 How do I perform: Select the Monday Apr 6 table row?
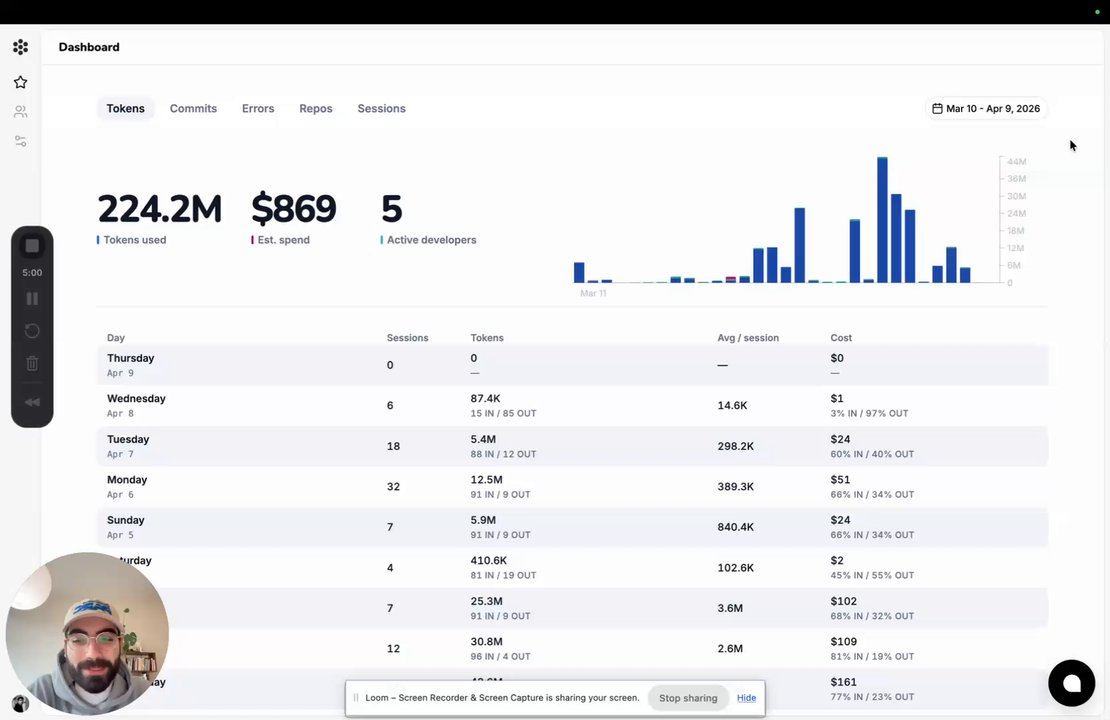click(x=572, y=486)
